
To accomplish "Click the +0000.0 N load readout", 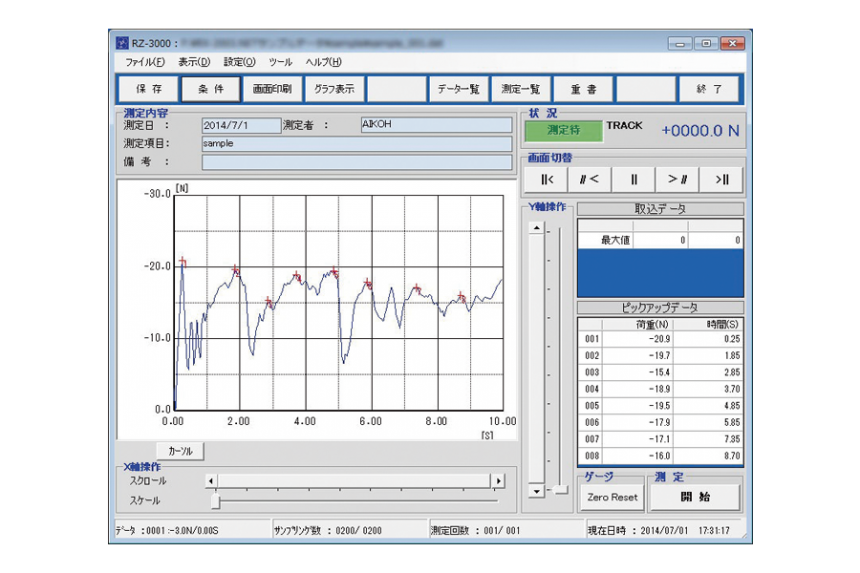I will click(x=700, y=131).
